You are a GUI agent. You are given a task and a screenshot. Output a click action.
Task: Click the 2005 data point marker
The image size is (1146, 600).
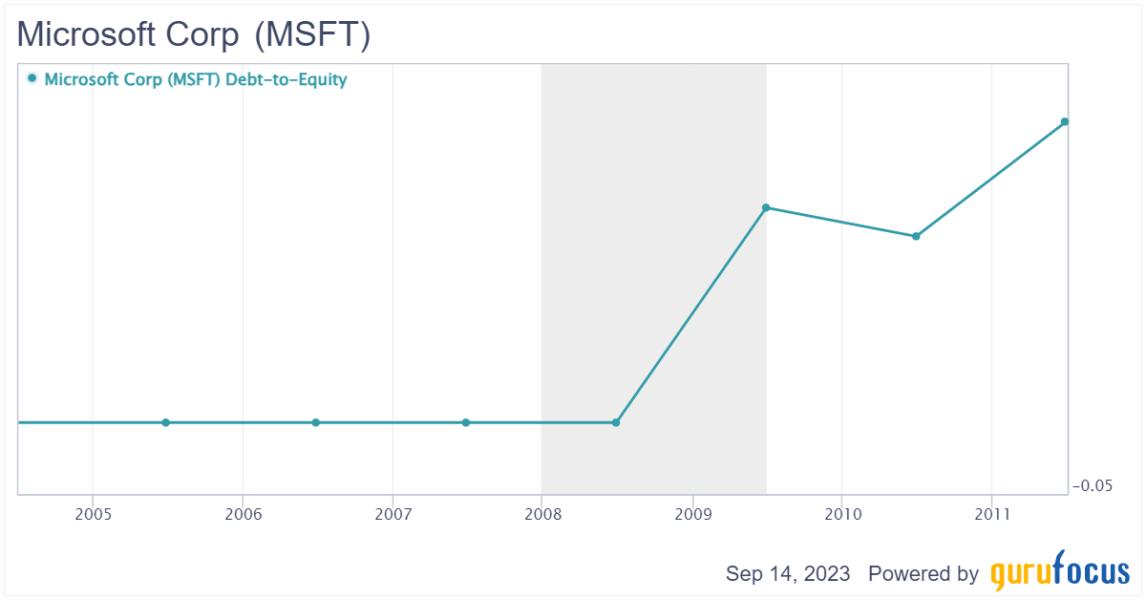[x=166, y=422]
